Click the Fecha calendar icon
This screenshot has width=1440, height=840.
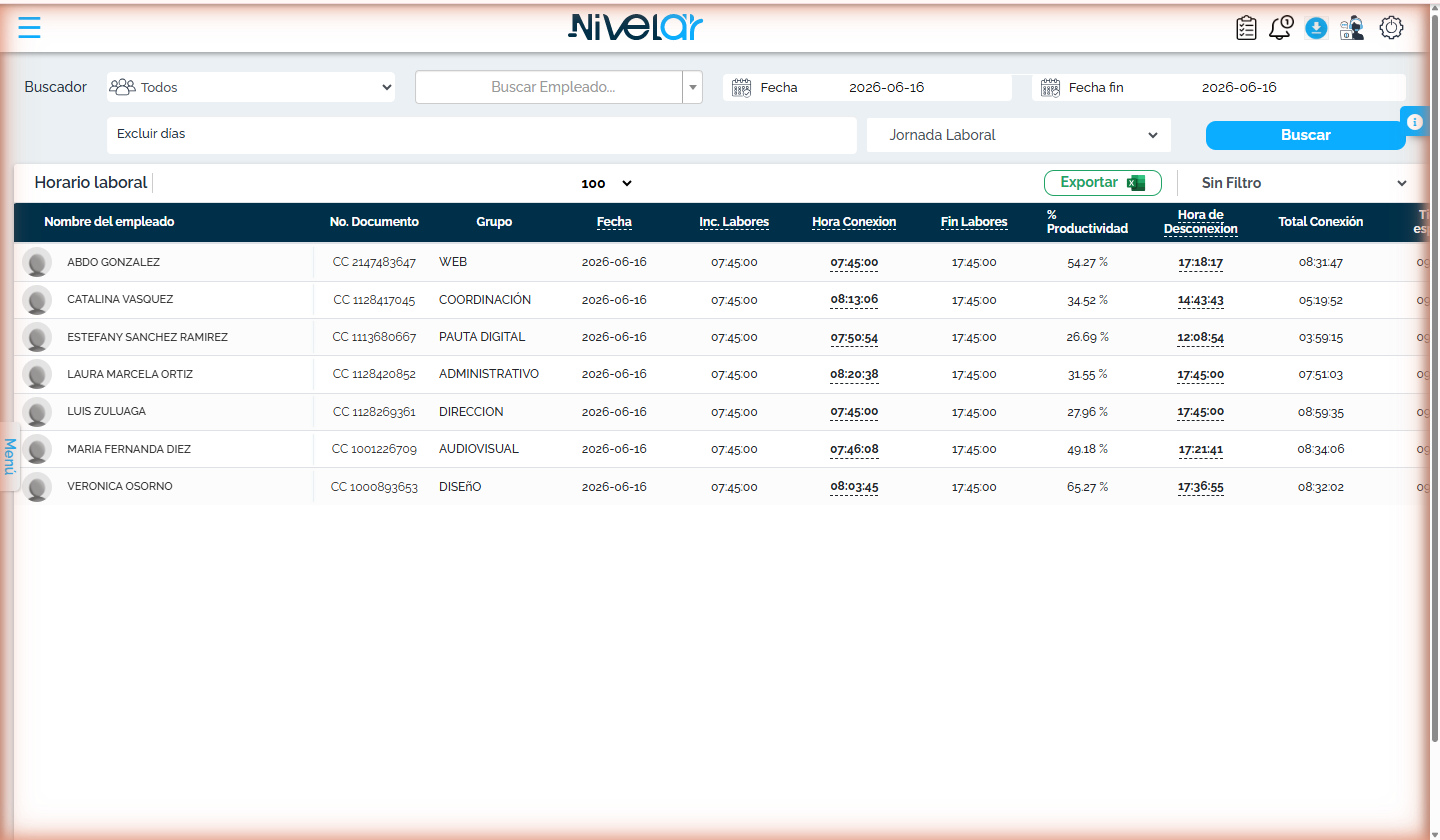pyautogui.click(x=741, y=87)
